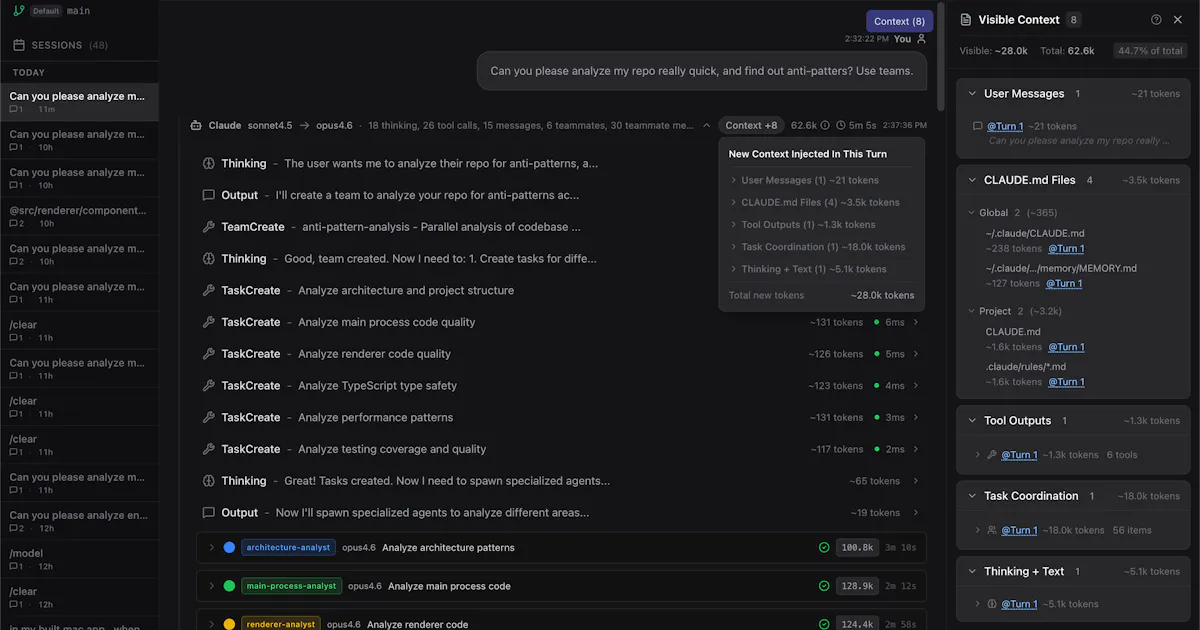Screen dimensions: 1200x630
Task: Click the chat icon on "I'll create a team" Output row
Action: click(209, 195)
